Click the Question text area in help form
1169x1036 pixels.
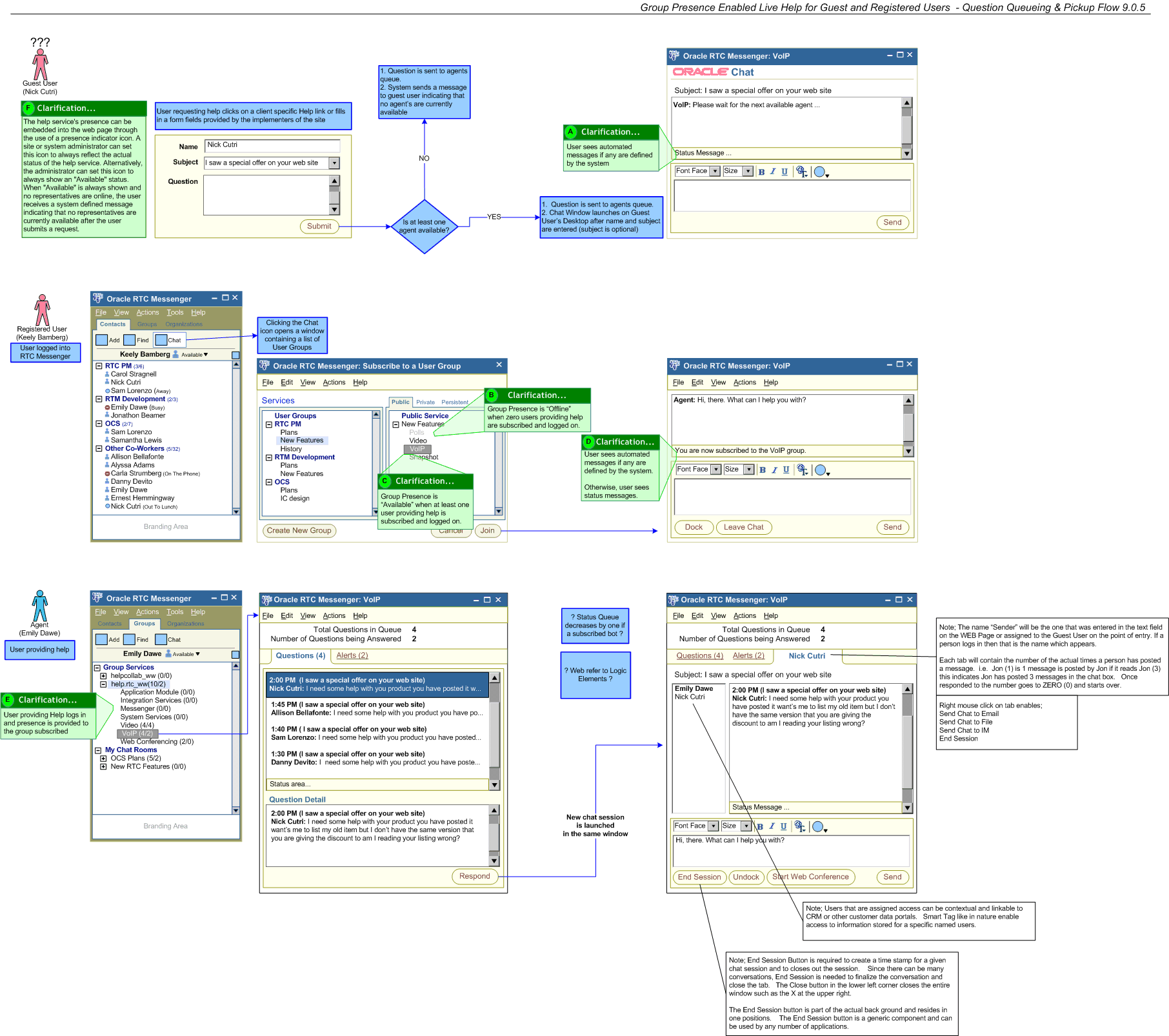pos(266,195)
